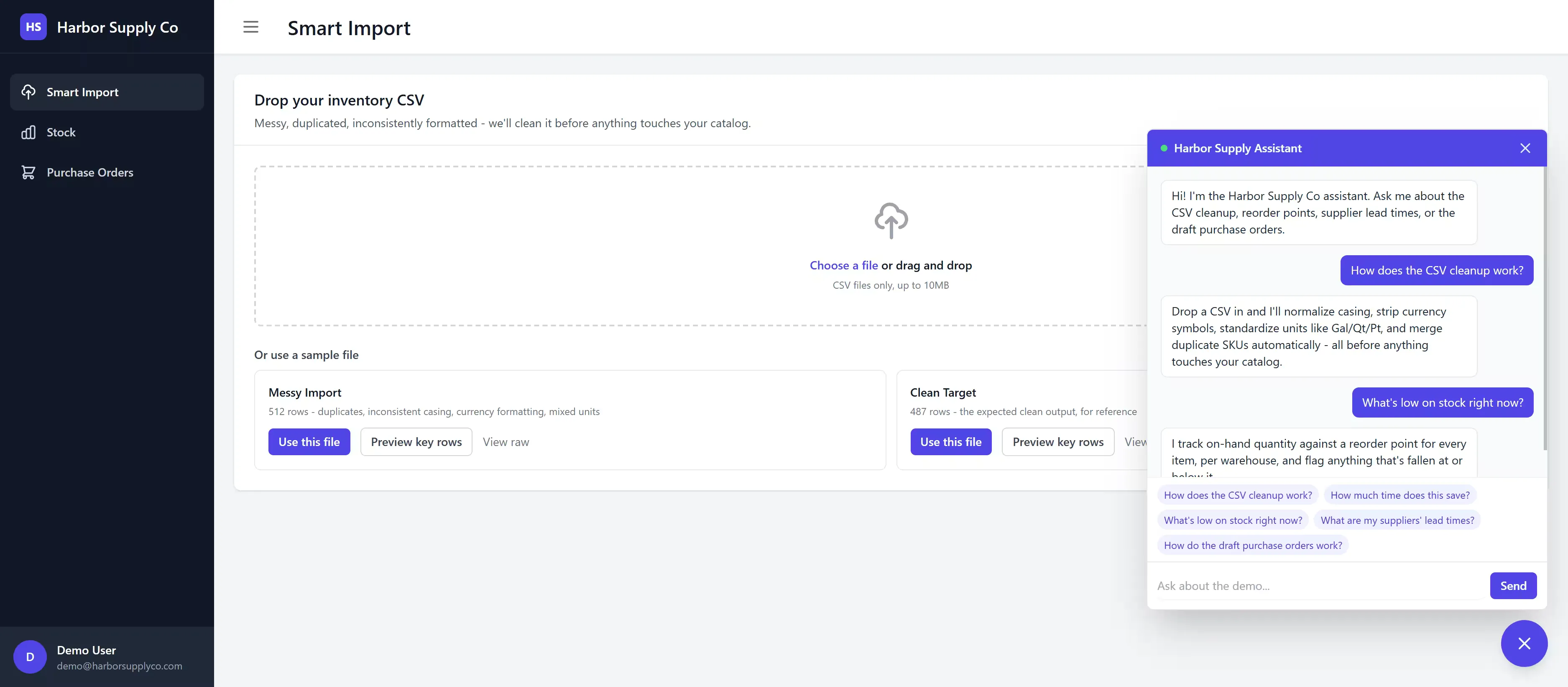Click the assistant greeting message bubble

click(1318, 213)
